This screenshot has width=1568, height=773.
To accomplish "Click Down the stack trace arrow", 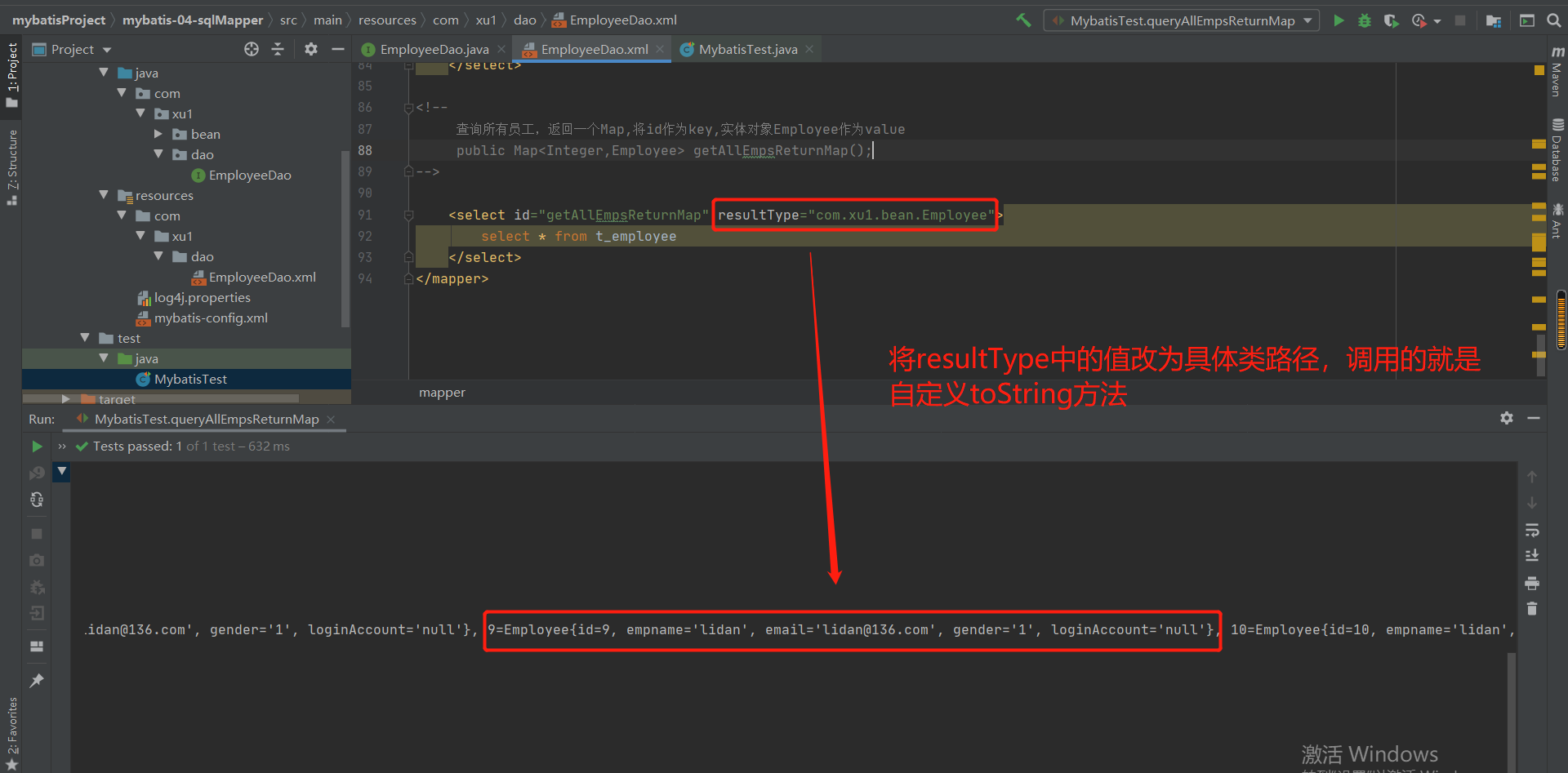I will coord(1532,503).
